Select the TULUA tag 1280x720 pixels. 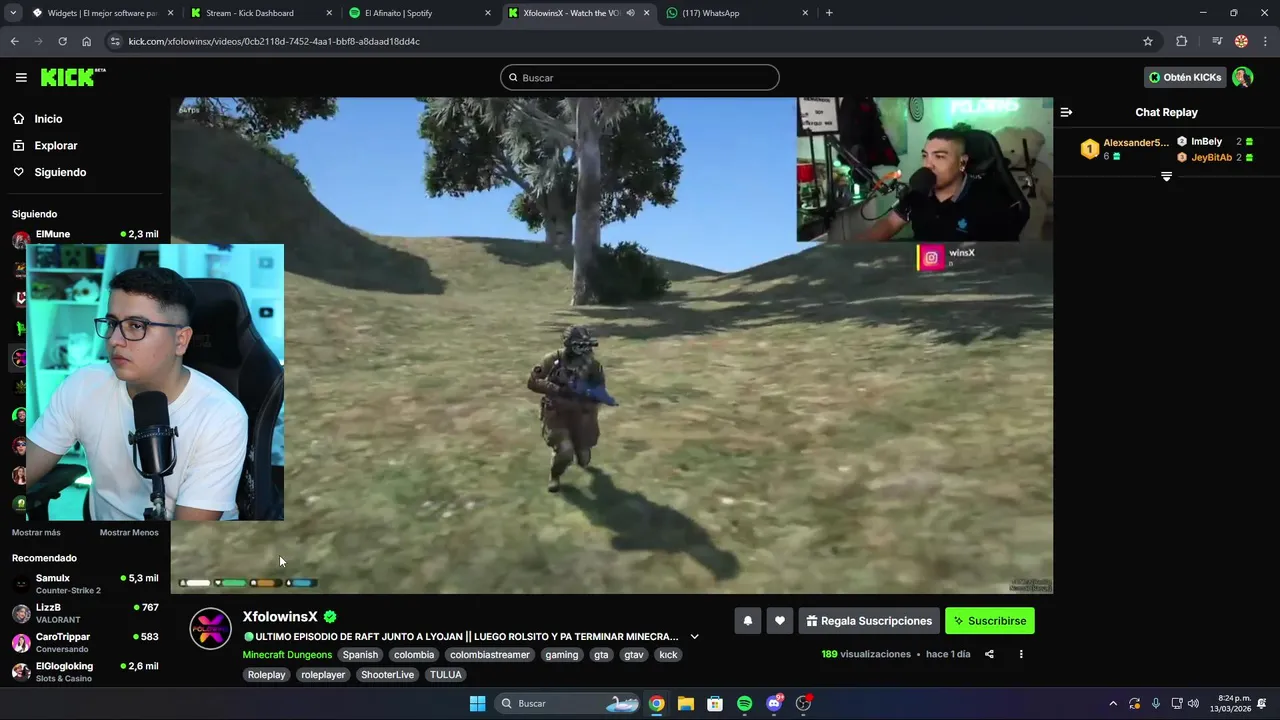coord(446,675)
